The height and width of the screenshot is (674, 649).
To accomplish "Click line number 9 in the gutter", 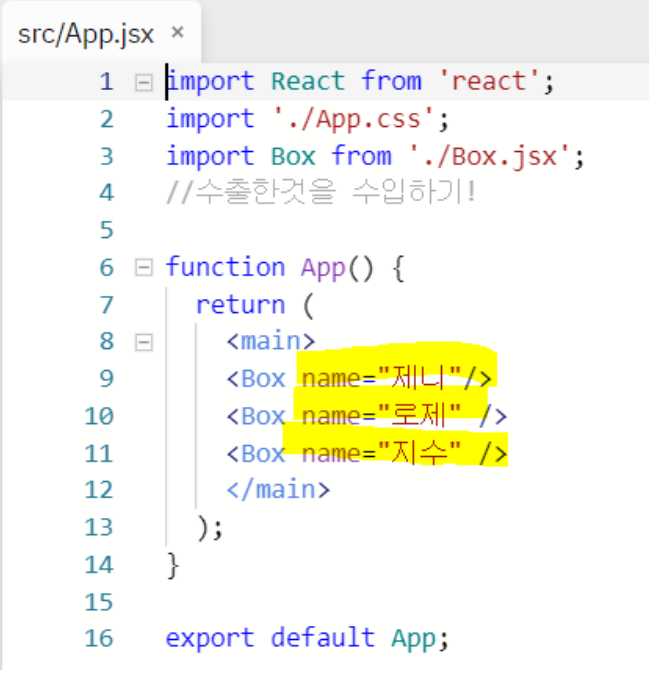I will [107, 379].
